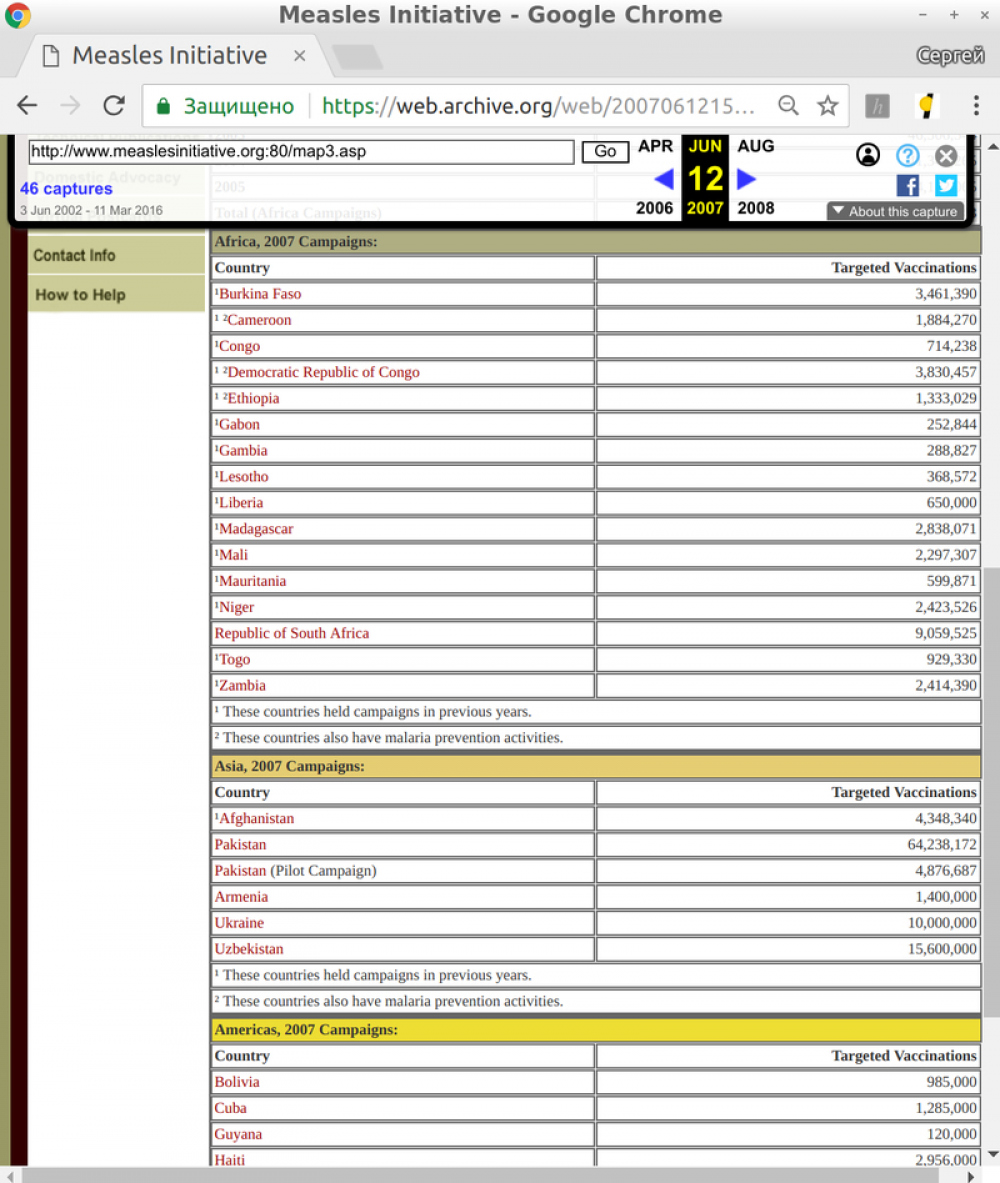Open the Chrome three-dot menu

[976, 106]
